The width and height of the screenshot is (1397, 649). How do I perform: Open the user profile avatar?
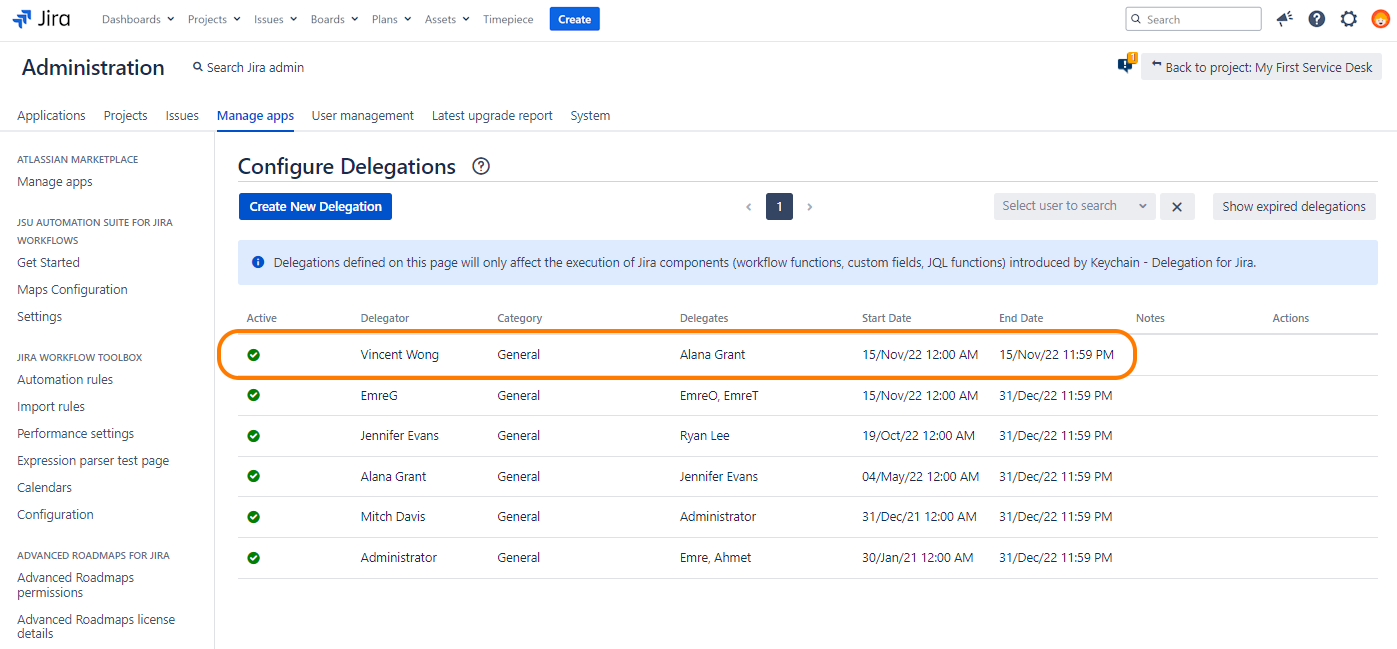coord(1380,19)
